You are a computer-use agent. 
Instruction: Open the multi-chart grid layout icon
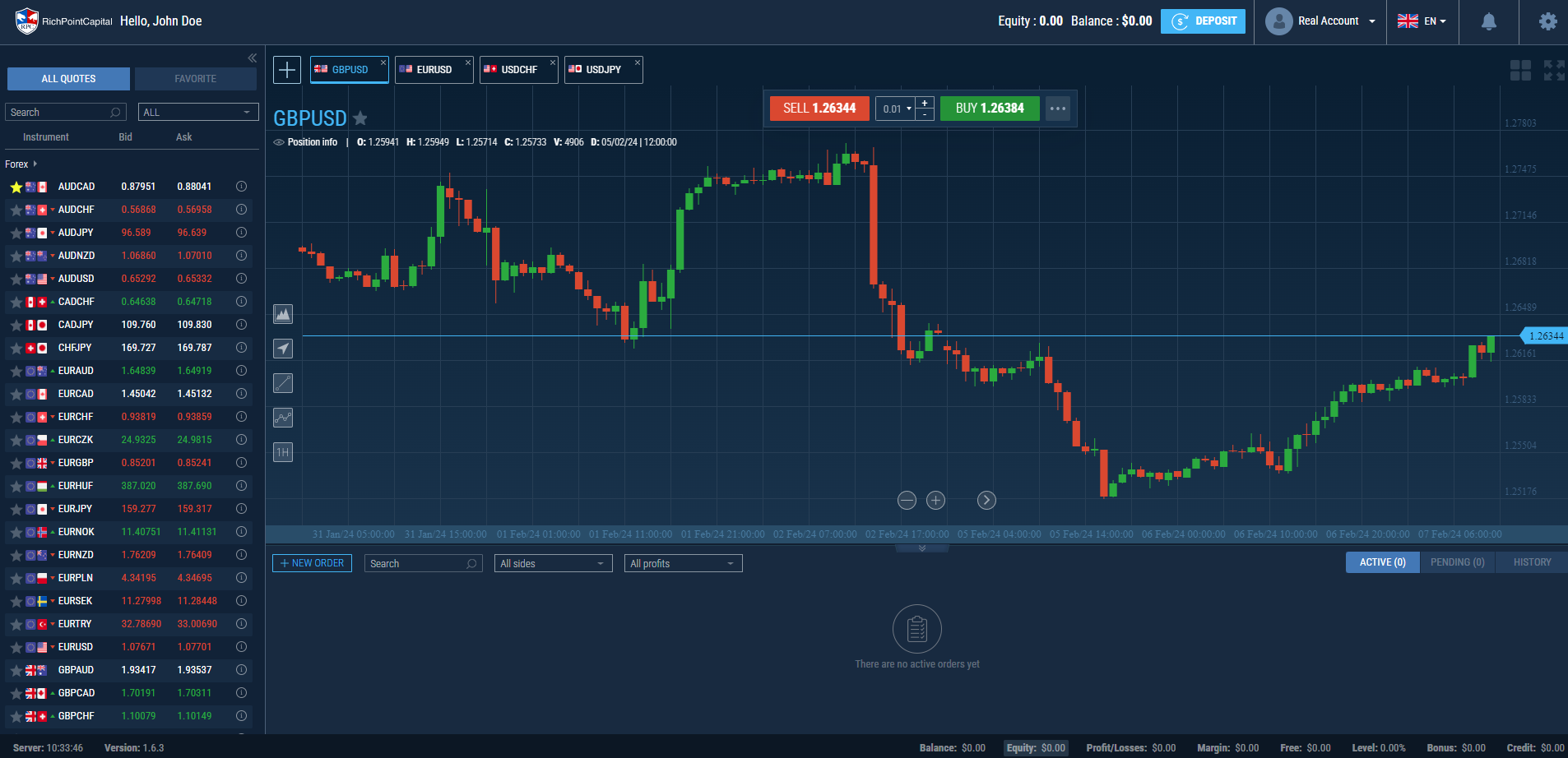click(1520, 71)
